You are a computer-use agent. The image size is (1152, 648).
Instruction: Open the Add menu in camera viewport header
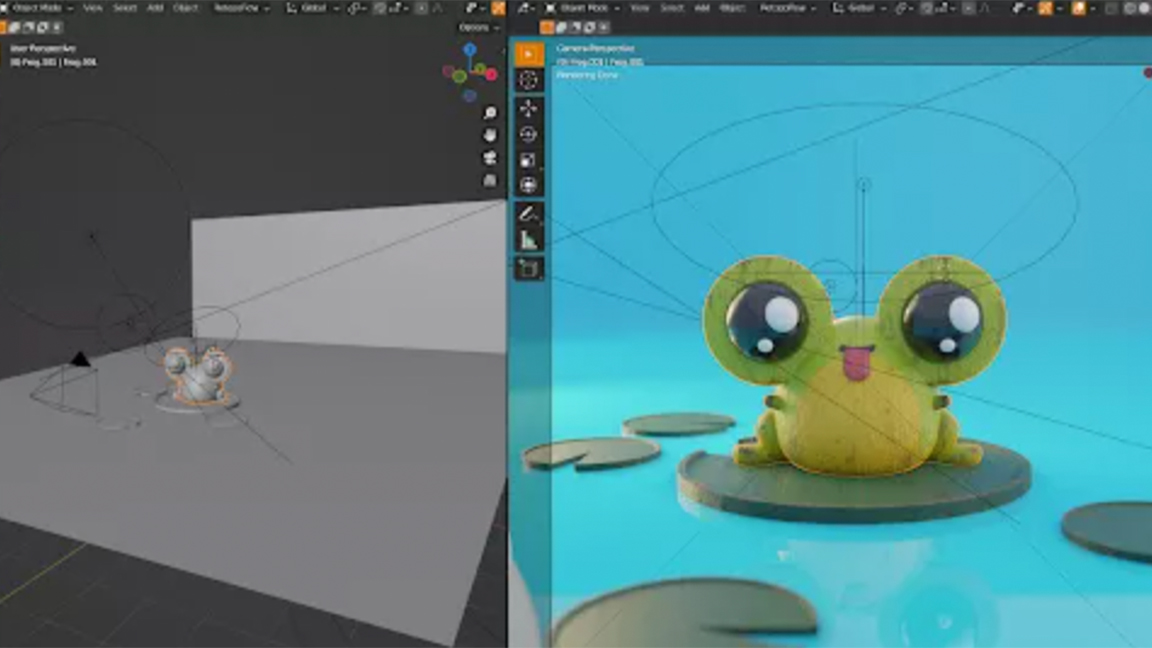(703, 8)
